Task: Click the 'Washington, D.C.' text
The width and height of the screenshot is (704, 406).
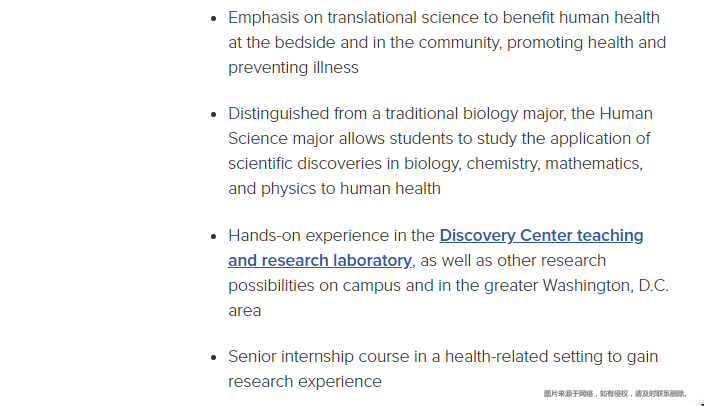Action: 606,286
